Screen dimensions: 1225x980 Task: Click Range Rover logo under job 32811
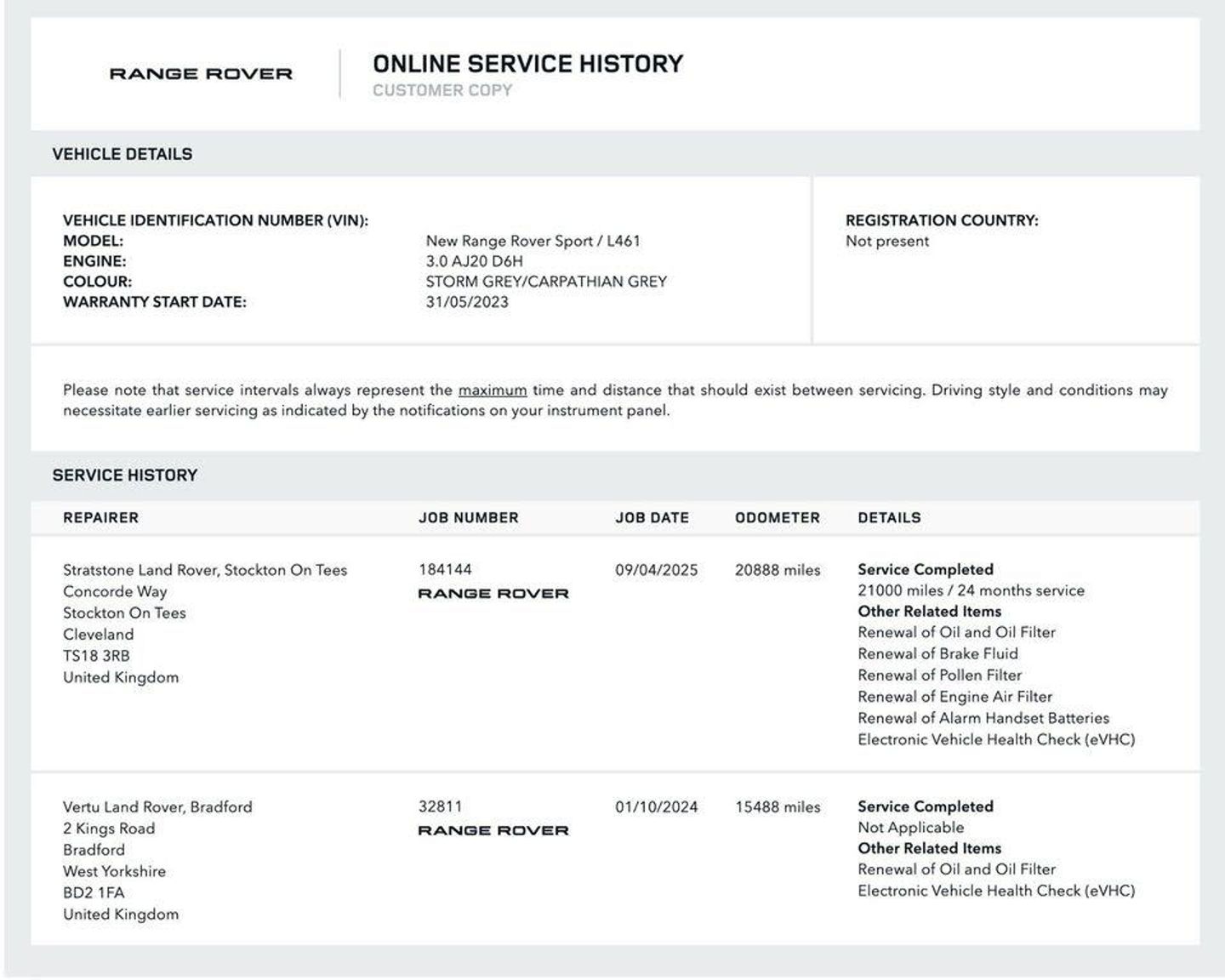tap(493, 830)
